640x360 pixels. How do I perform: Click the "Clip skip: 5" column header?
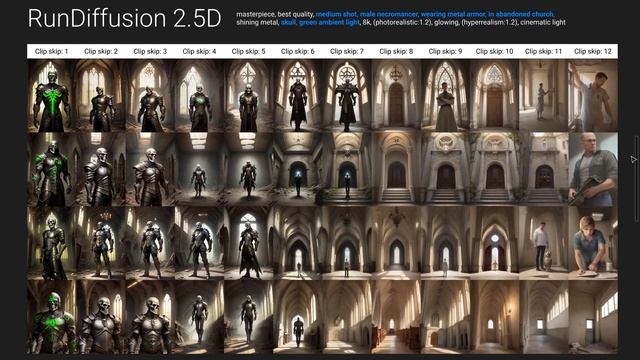pos(248,51)
